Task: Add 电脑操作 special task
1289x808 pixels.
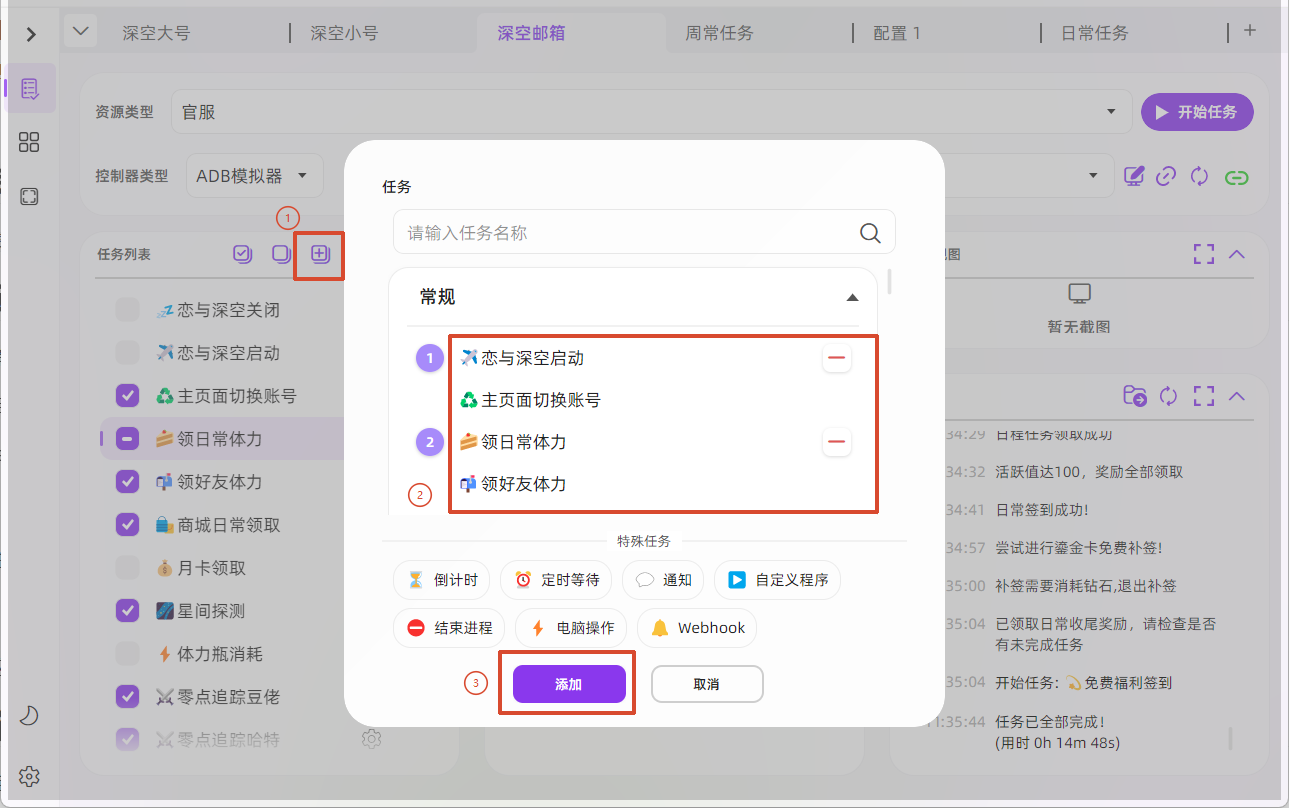Action: (x=571, y=628)
